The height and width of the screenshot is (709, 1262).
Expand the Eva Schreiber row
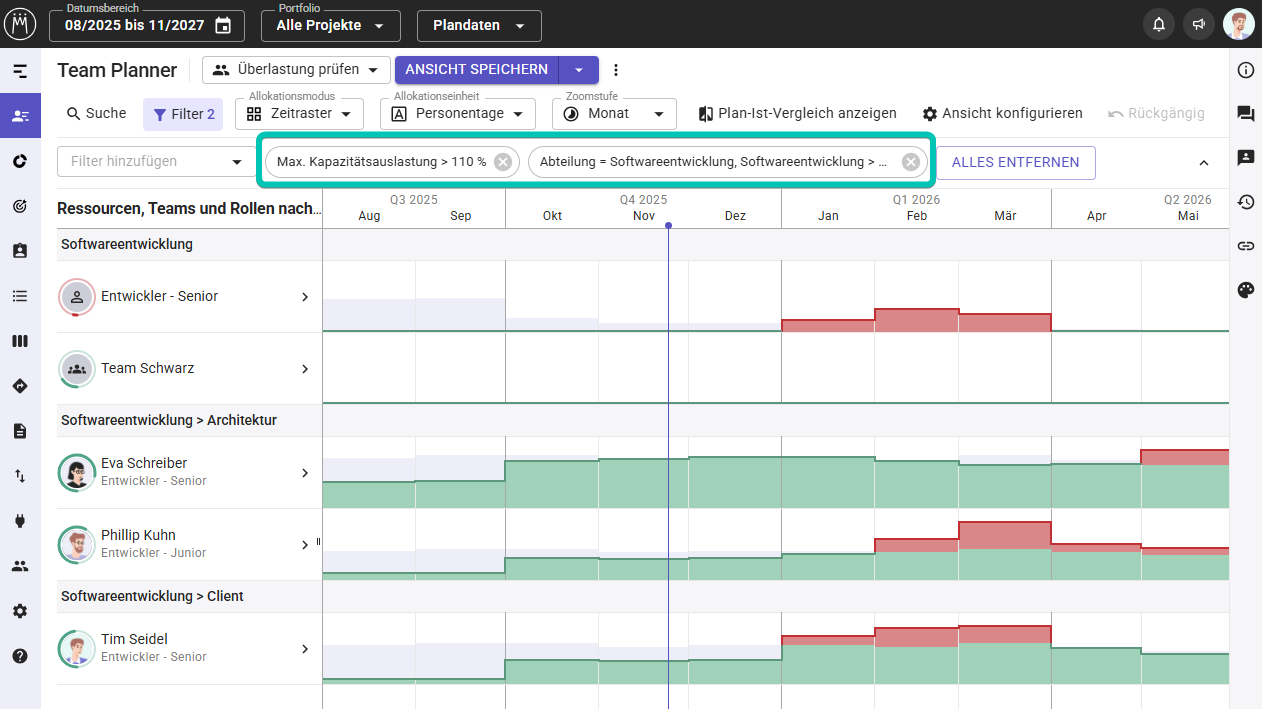(x=305, y=473)
